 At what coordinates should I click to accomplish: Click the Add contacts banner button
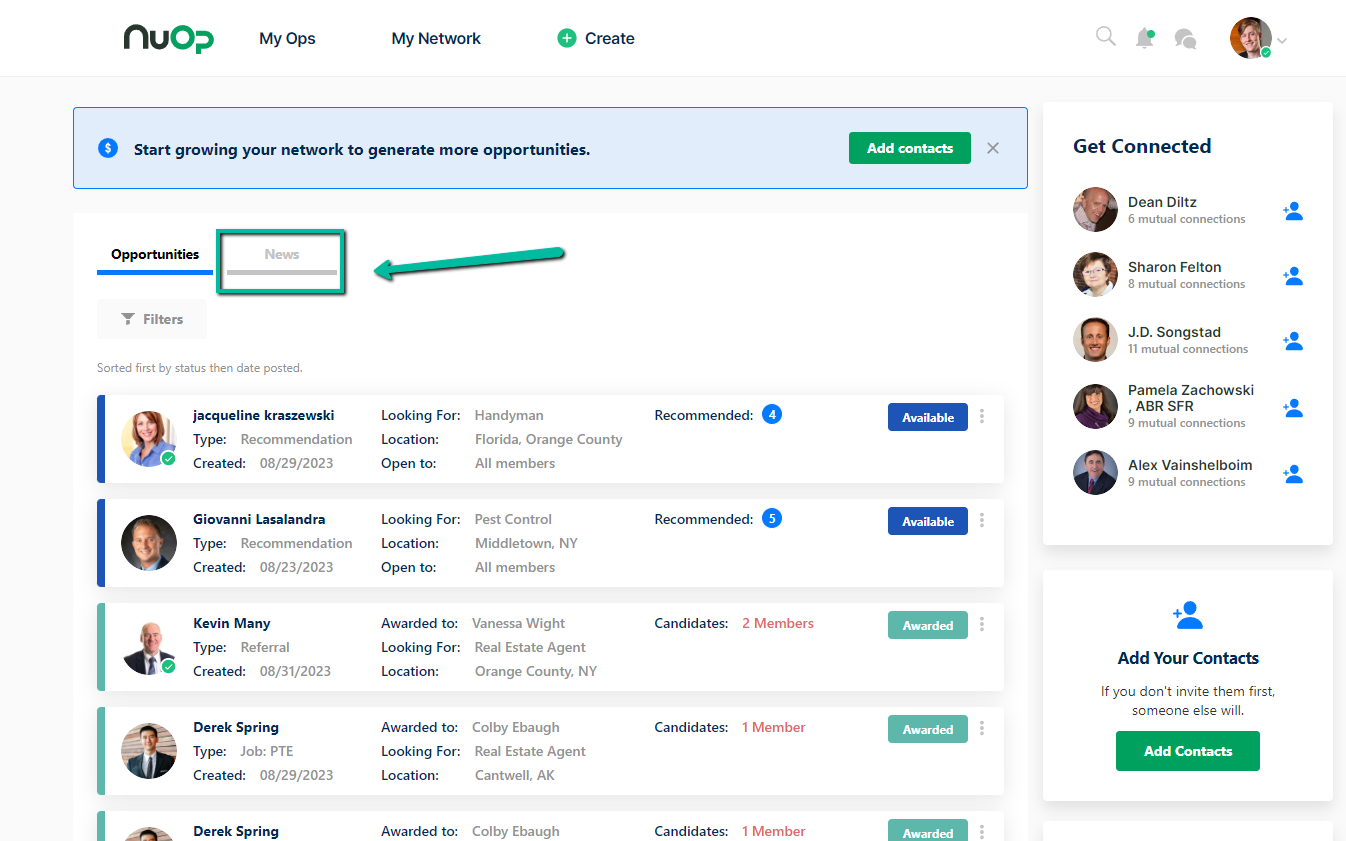point(910,148)
